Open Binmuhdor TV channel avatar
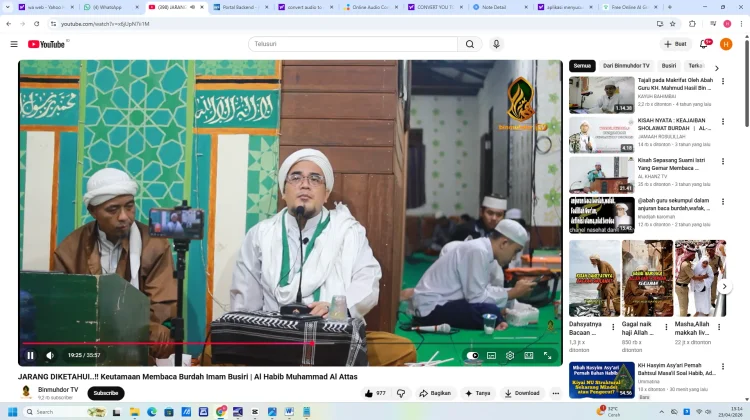Image resolution: width=750 pixels, height=420 pixels. pos(26,392)
